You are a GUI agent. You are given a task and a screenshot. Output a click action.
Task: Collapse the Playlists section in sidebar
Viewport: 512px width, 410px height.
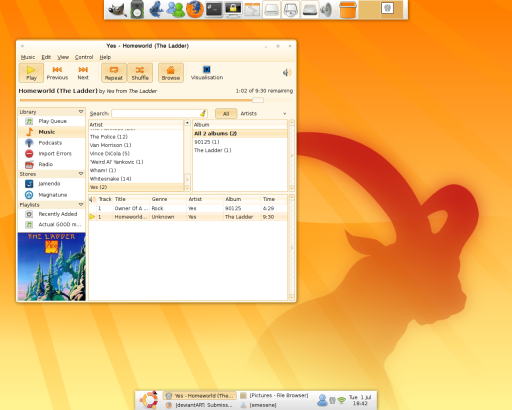81,204
